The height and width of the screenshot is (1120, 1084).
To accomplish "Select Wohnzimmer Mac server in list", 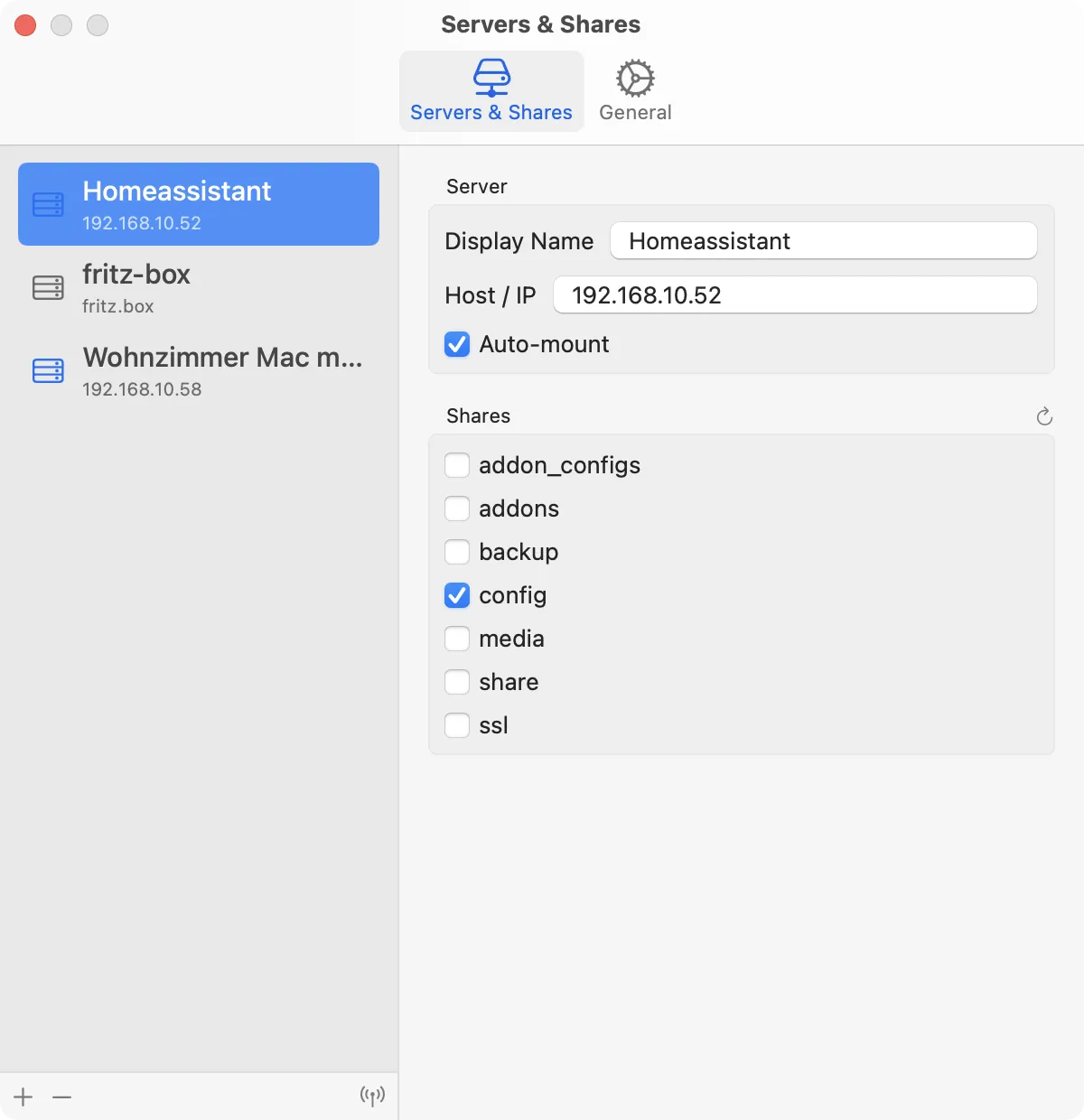I will click(x=199, y=371).
